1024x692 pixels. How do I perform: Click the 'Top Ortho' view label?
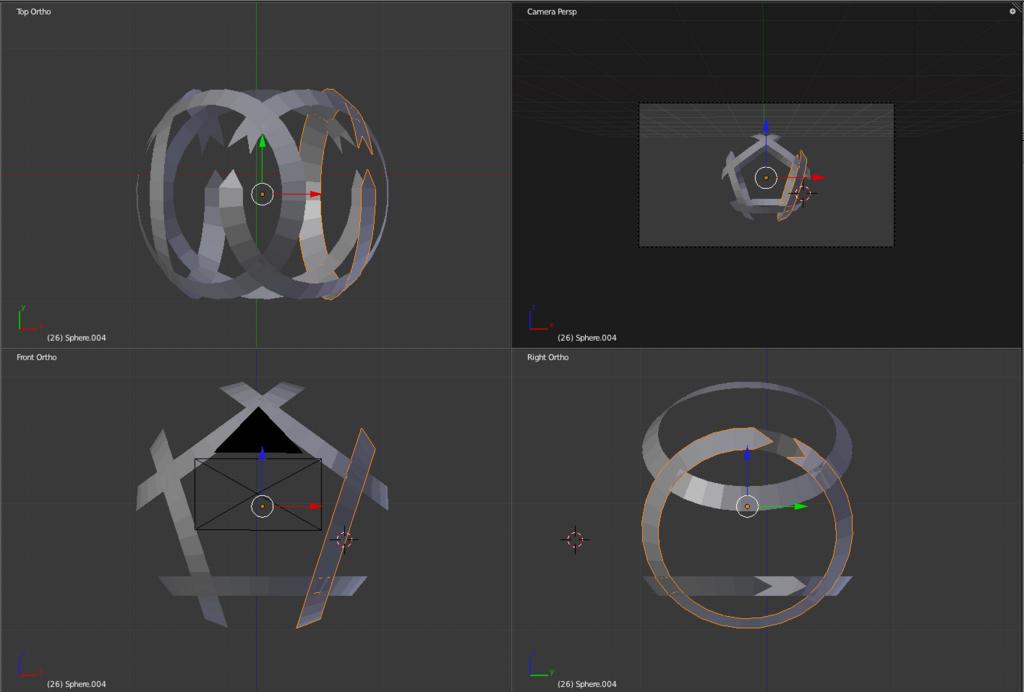(33, 12)
